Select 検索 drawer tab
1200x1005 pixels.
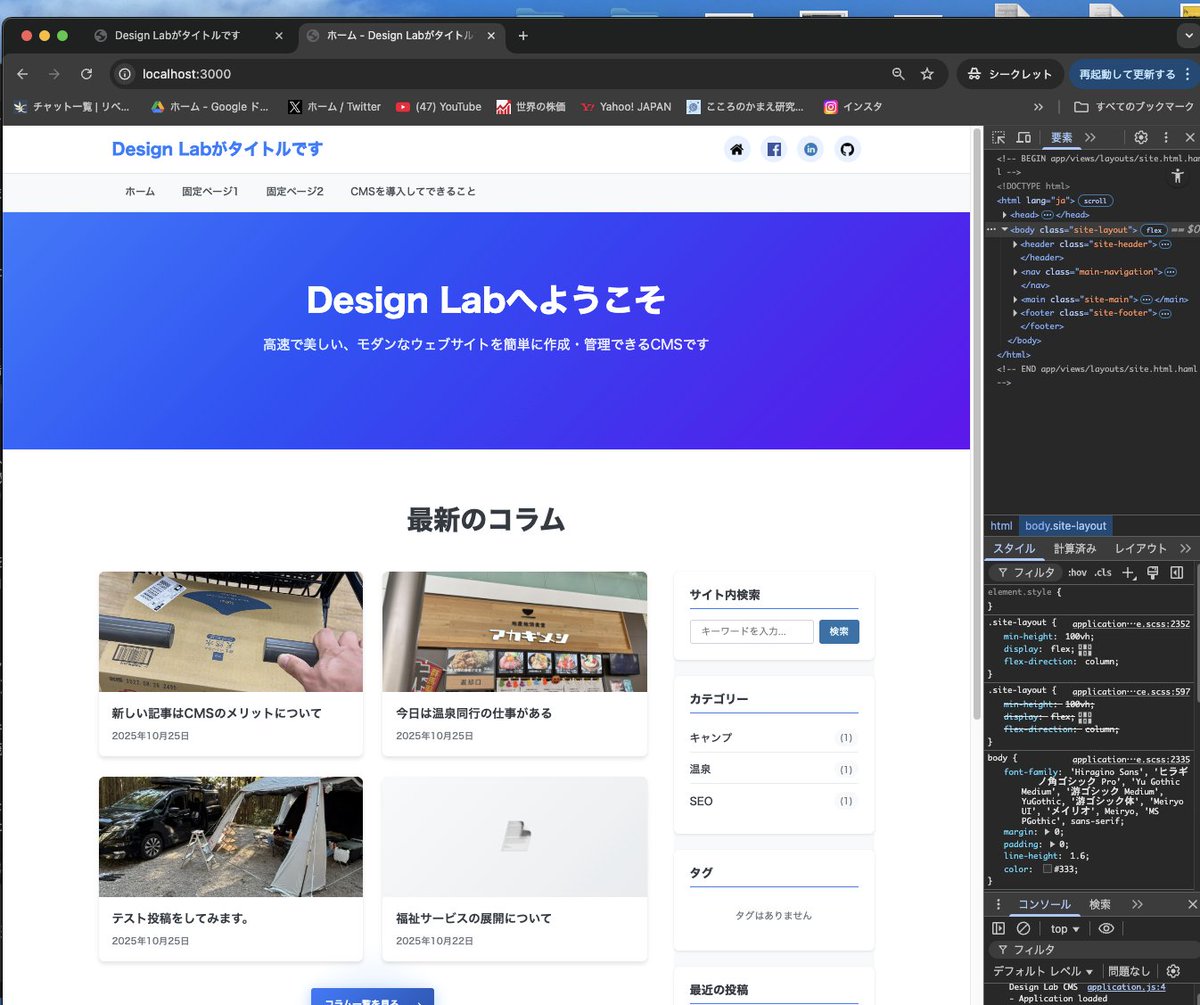click(x=1100, y=904)
